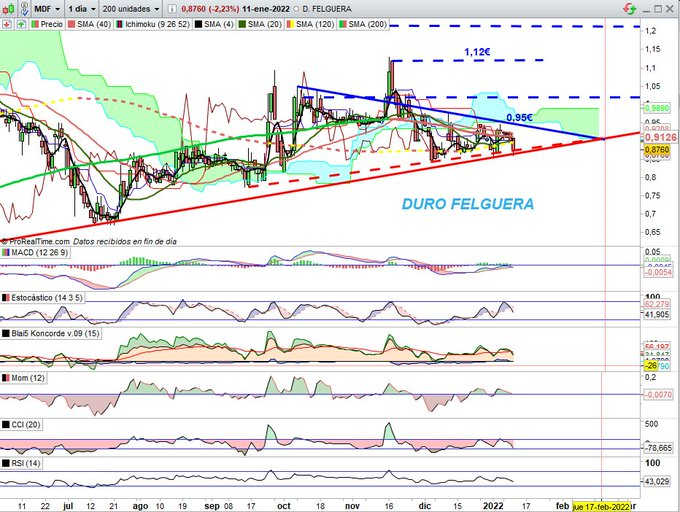Click the 0,8760 (-2,23%) price quote

tap(210, 9)
